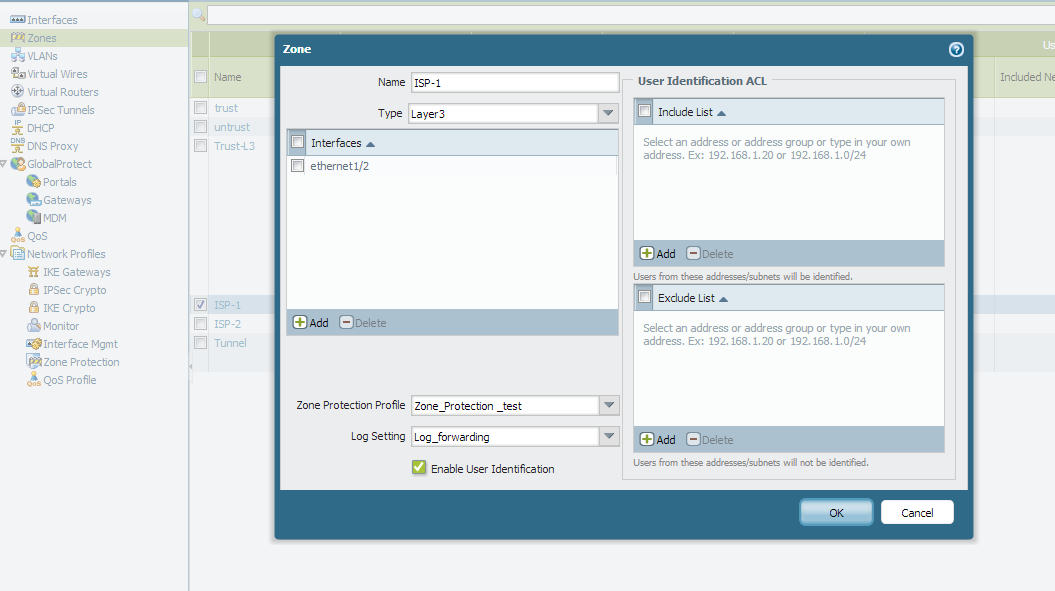Screen dimensions: 1055x591
Task: Edit the zone Name field
Action: 515,82
